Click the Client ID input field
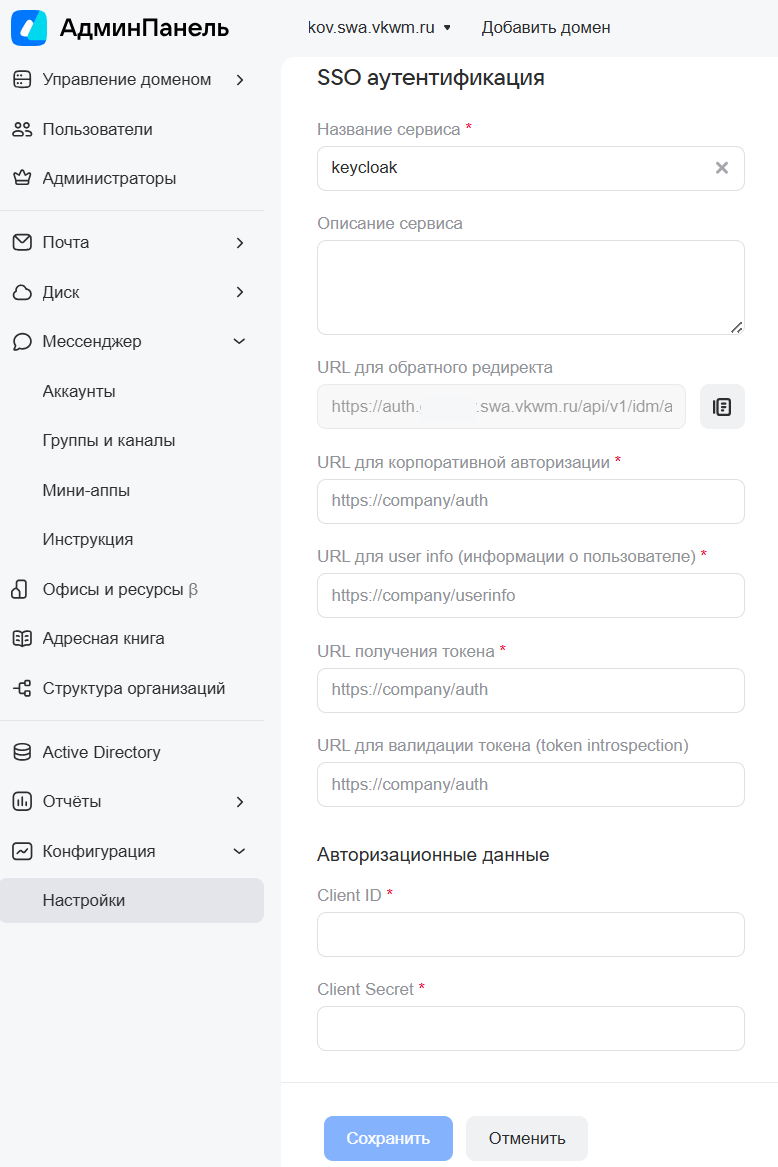Screen dimensions: 778x1167 [531, 934]
